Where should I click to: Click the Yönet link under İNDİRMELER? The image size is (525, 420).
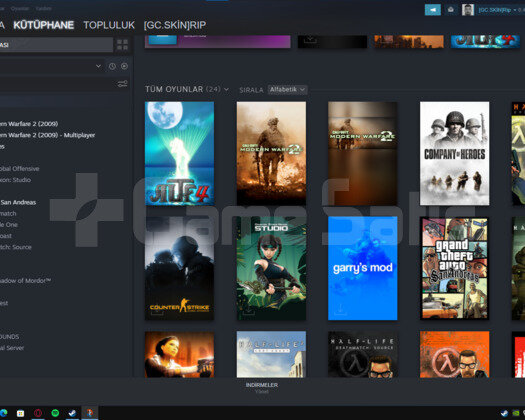point(262,392)
